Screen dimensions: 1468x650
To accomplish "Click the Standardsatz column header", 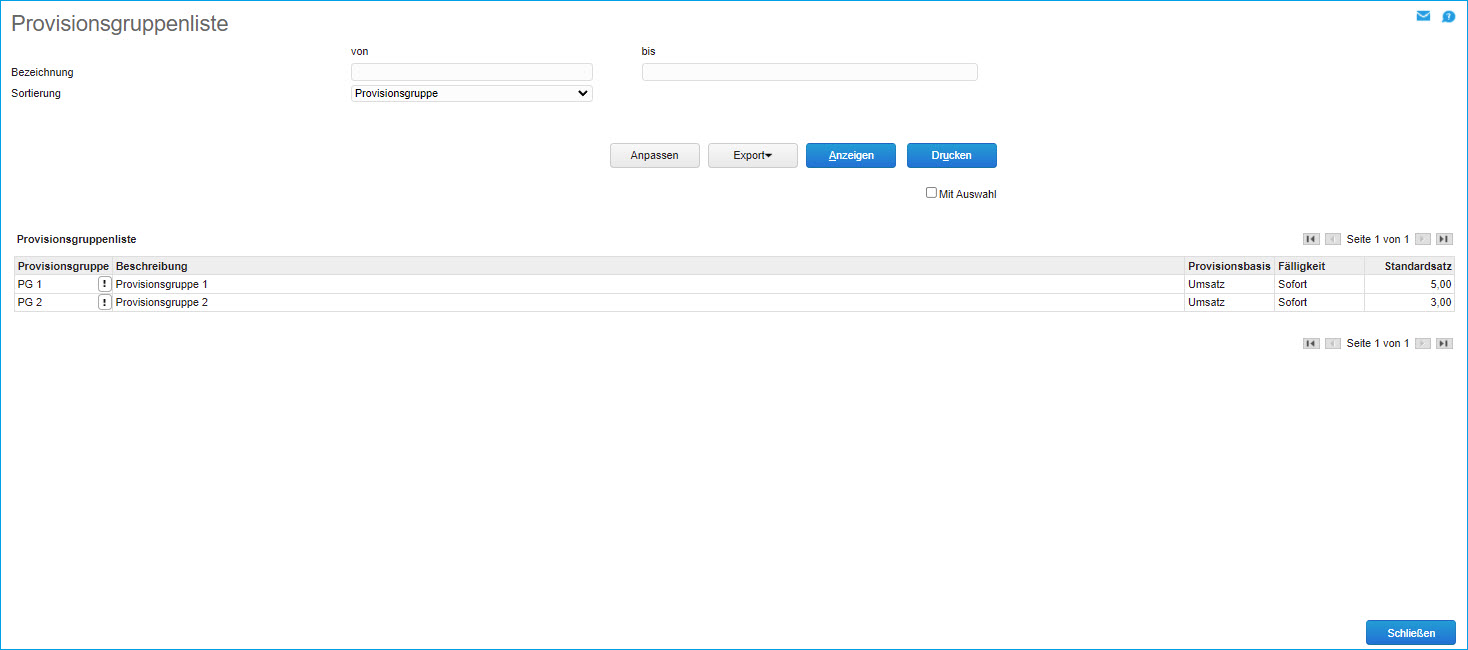I will (1409, 266).
